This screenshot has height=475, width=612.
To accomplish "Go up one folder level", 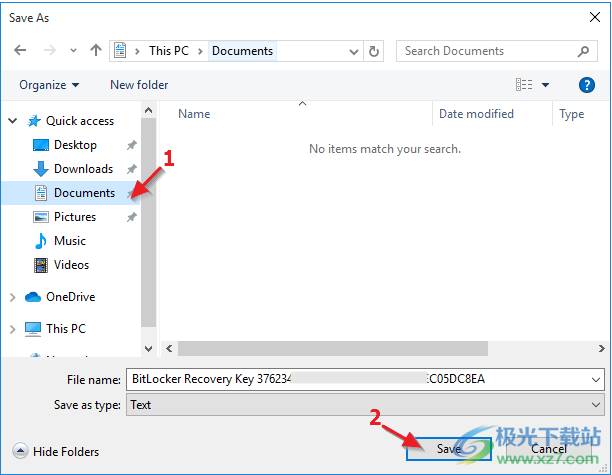I will pyautogui.click(x=96, y=50).
